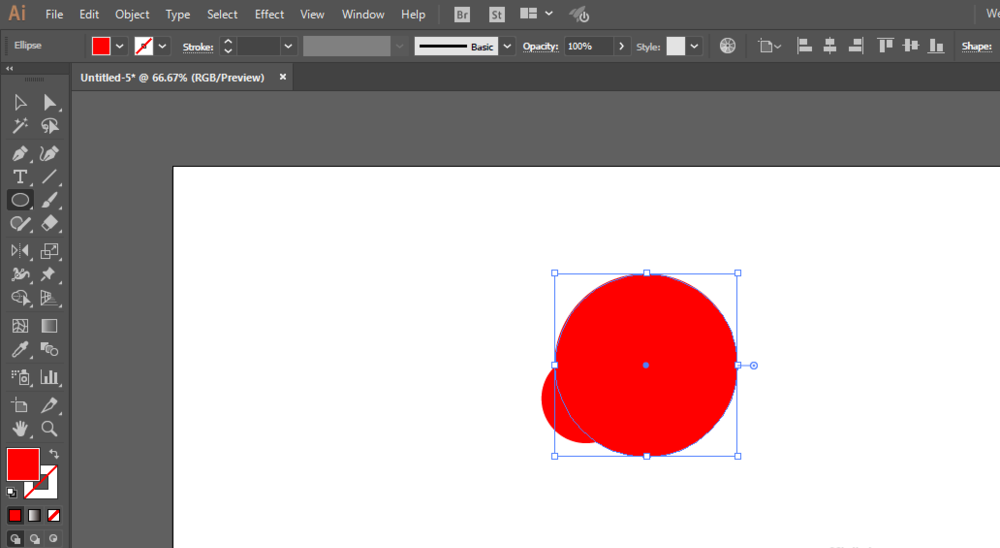Screen dimensions: 1000x548
Task: Select the Zoom magnifier tool
Action: pyautogui.click(x=50, y=429)
